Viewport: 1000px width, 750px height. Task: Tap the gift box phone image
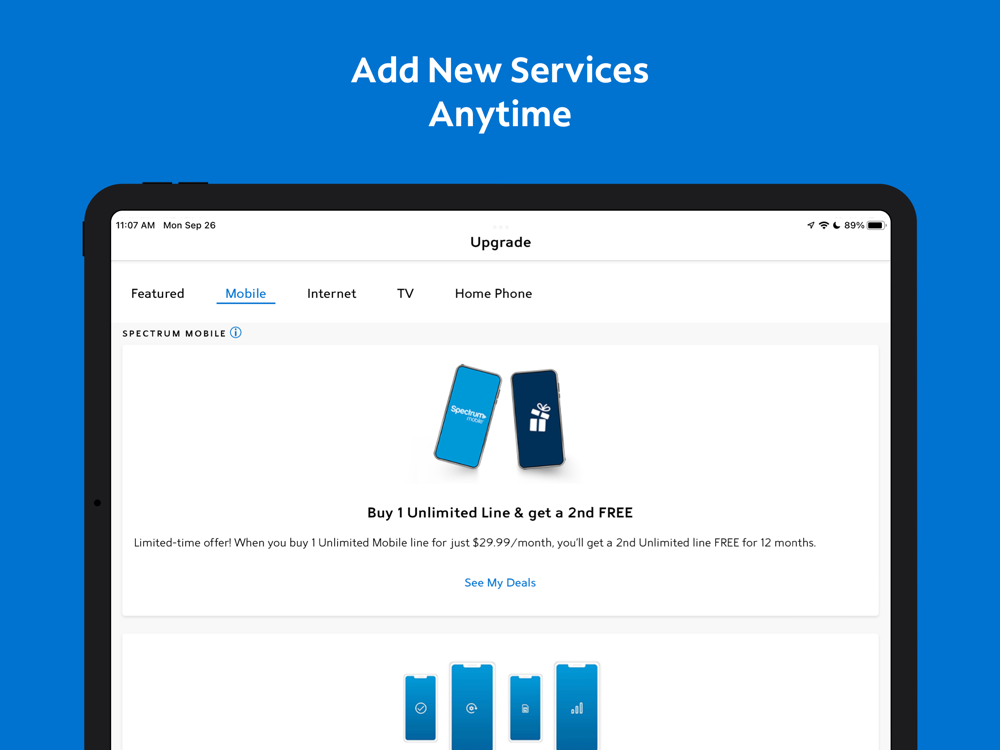pos(538,419)
